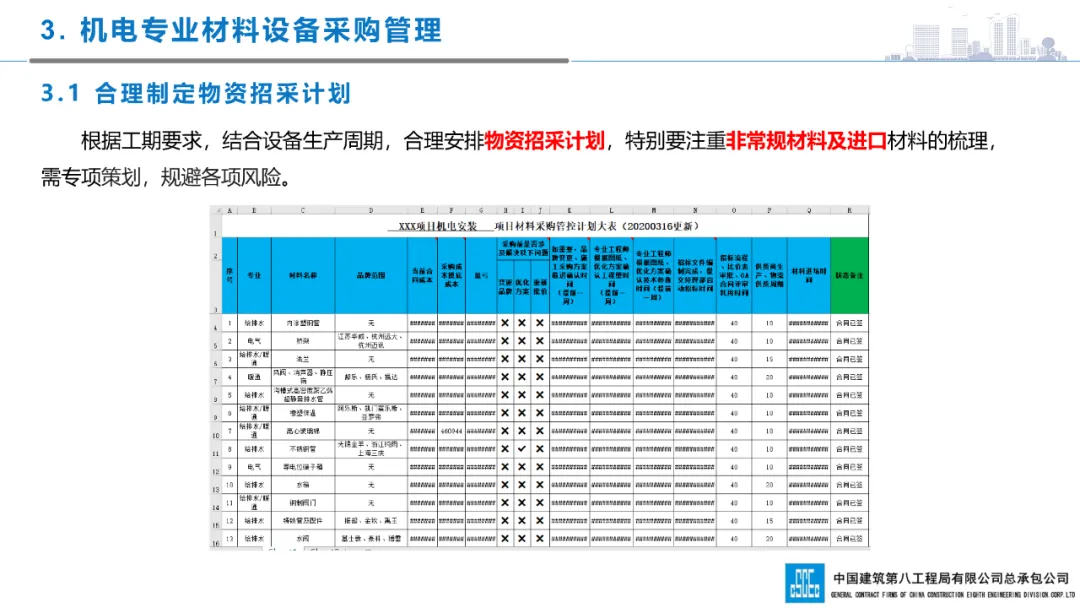Click the footer text 中国建筑第八工程局有限公司总承包公司

tap(951, 578)
